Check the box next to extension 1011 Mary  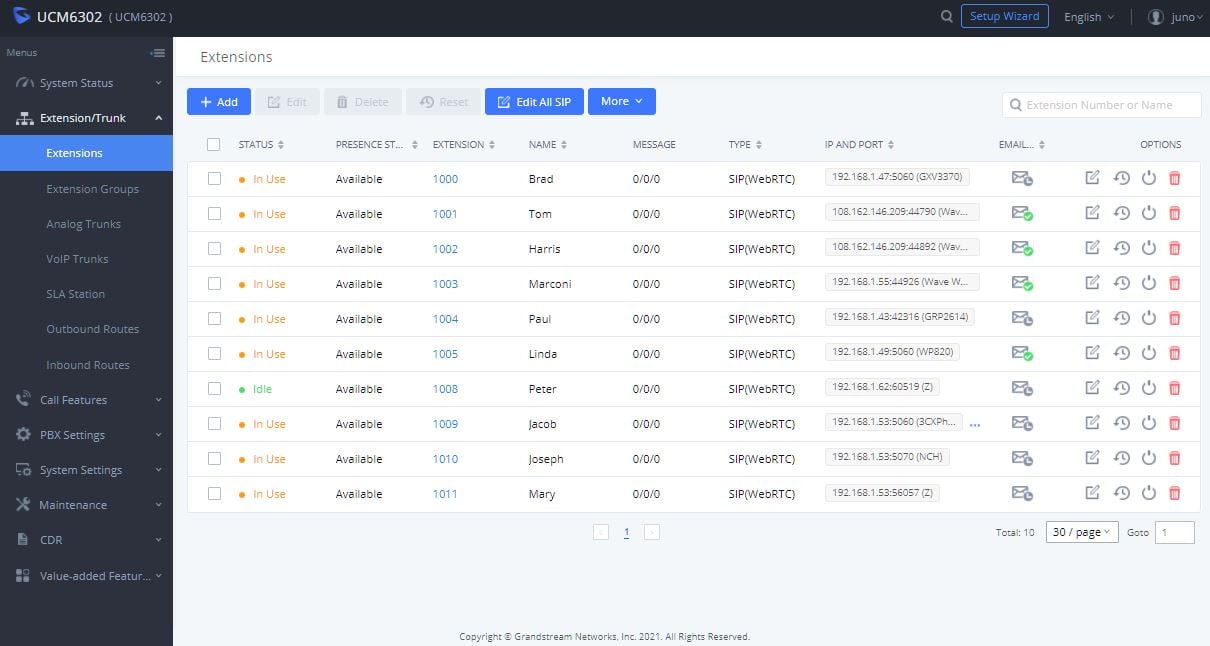pos(214,493)
